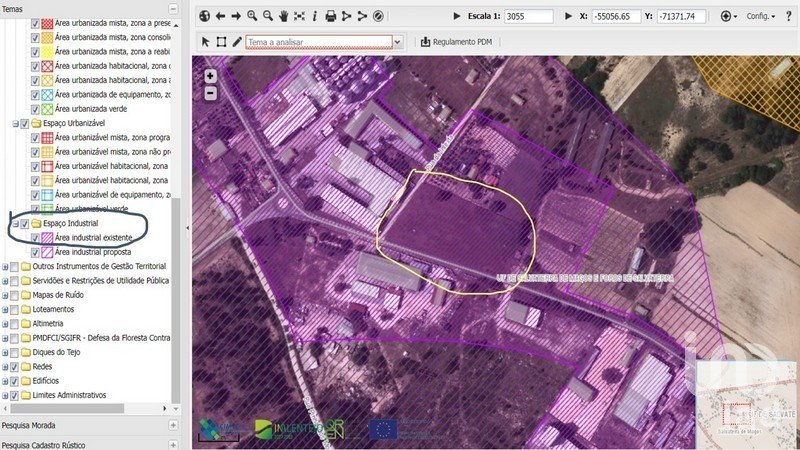Select the pencil draw tool
This screenshot has height=450, width=800.
(x=237, y=42)
